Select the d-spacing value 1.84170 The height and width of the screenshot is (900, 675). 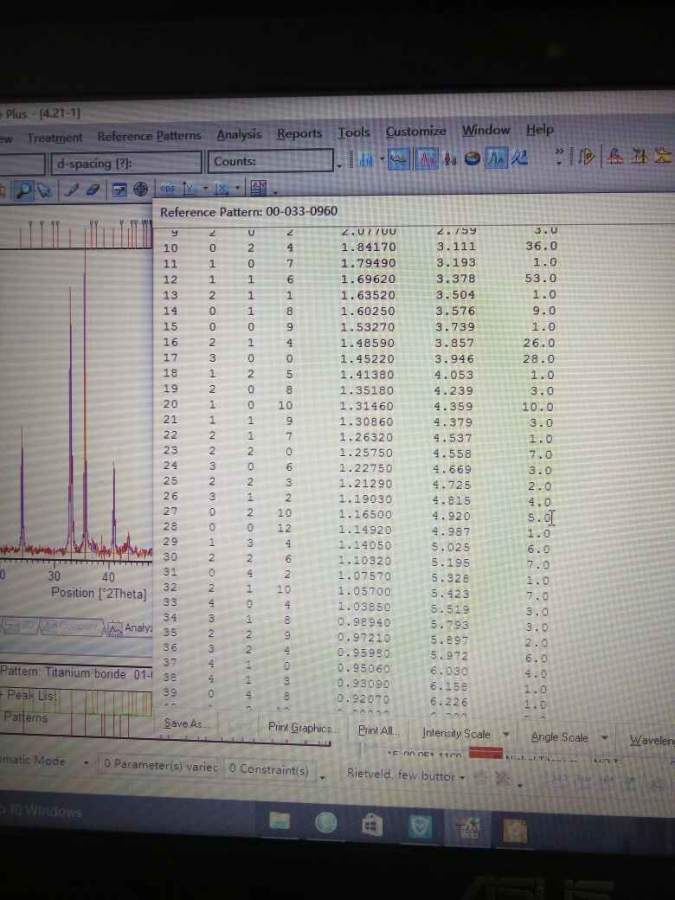tap(368, 247)
